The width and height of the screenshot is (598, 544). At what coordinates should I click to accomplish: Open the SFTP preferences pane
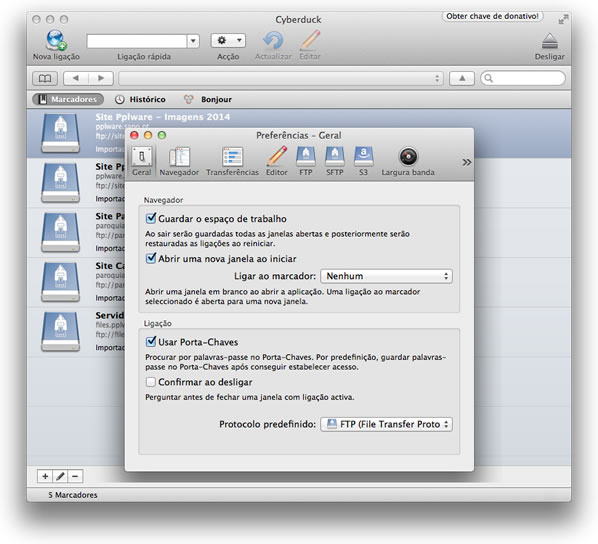click(334, 161)
